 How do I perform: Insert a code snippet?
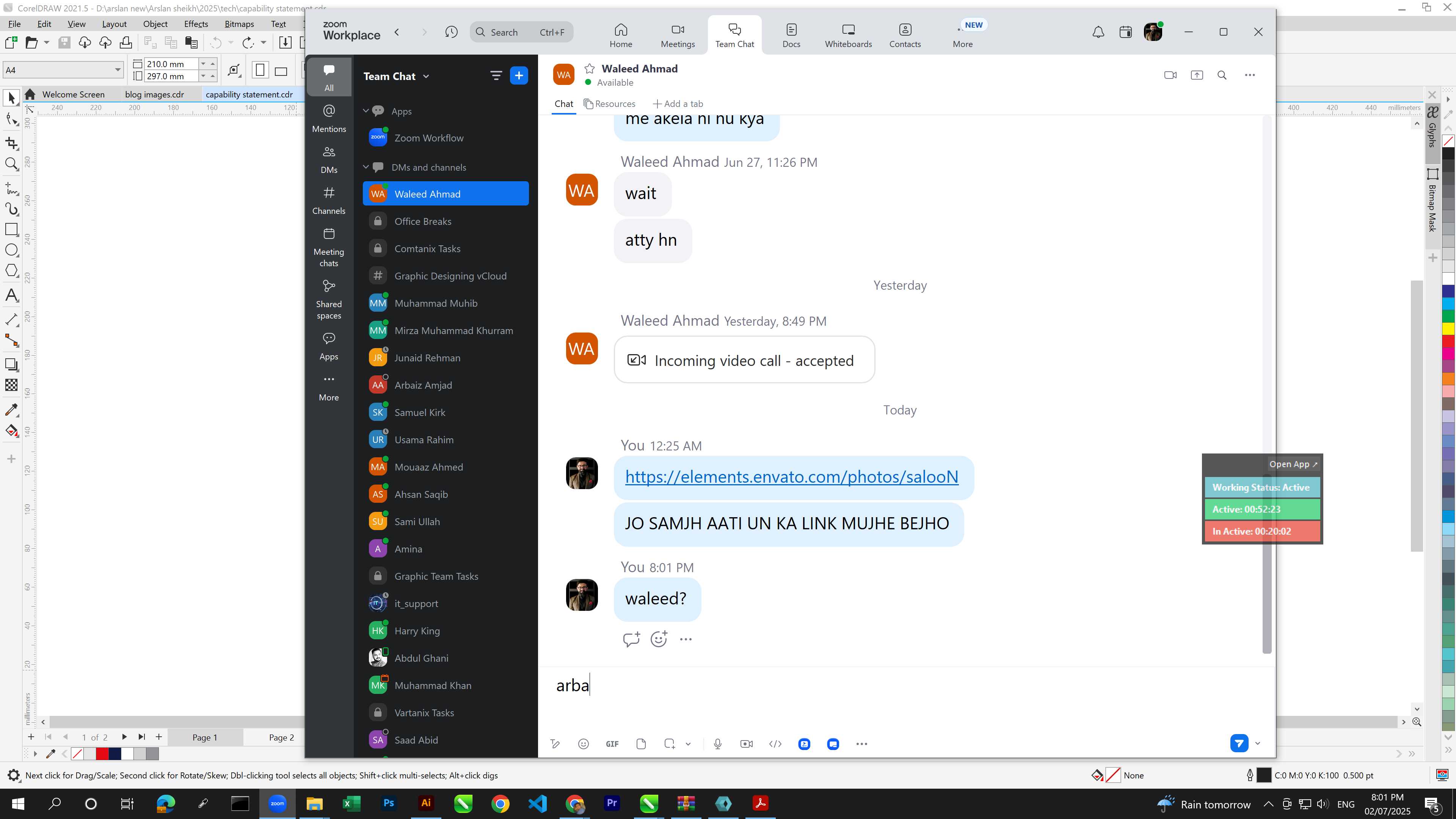[775, 744]
